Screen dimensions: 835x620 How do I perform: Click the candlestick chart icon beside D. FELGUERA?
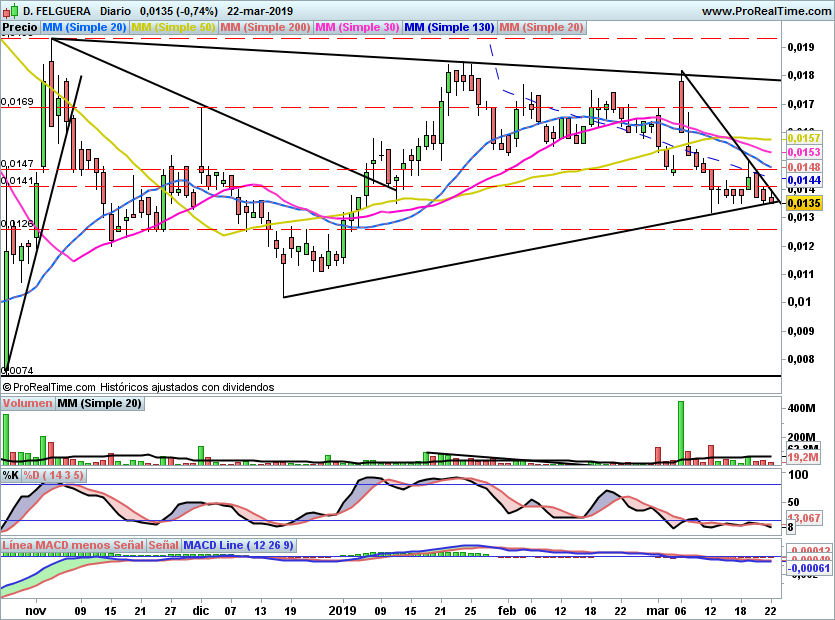click(10, 11)
